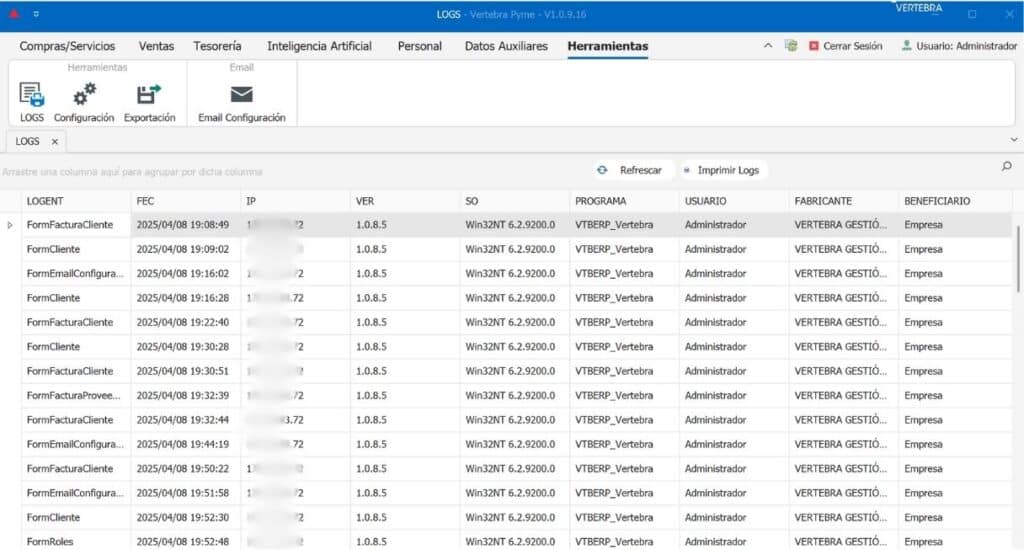Sort by VER column header

pyautogui.click(x=405, y=201)
